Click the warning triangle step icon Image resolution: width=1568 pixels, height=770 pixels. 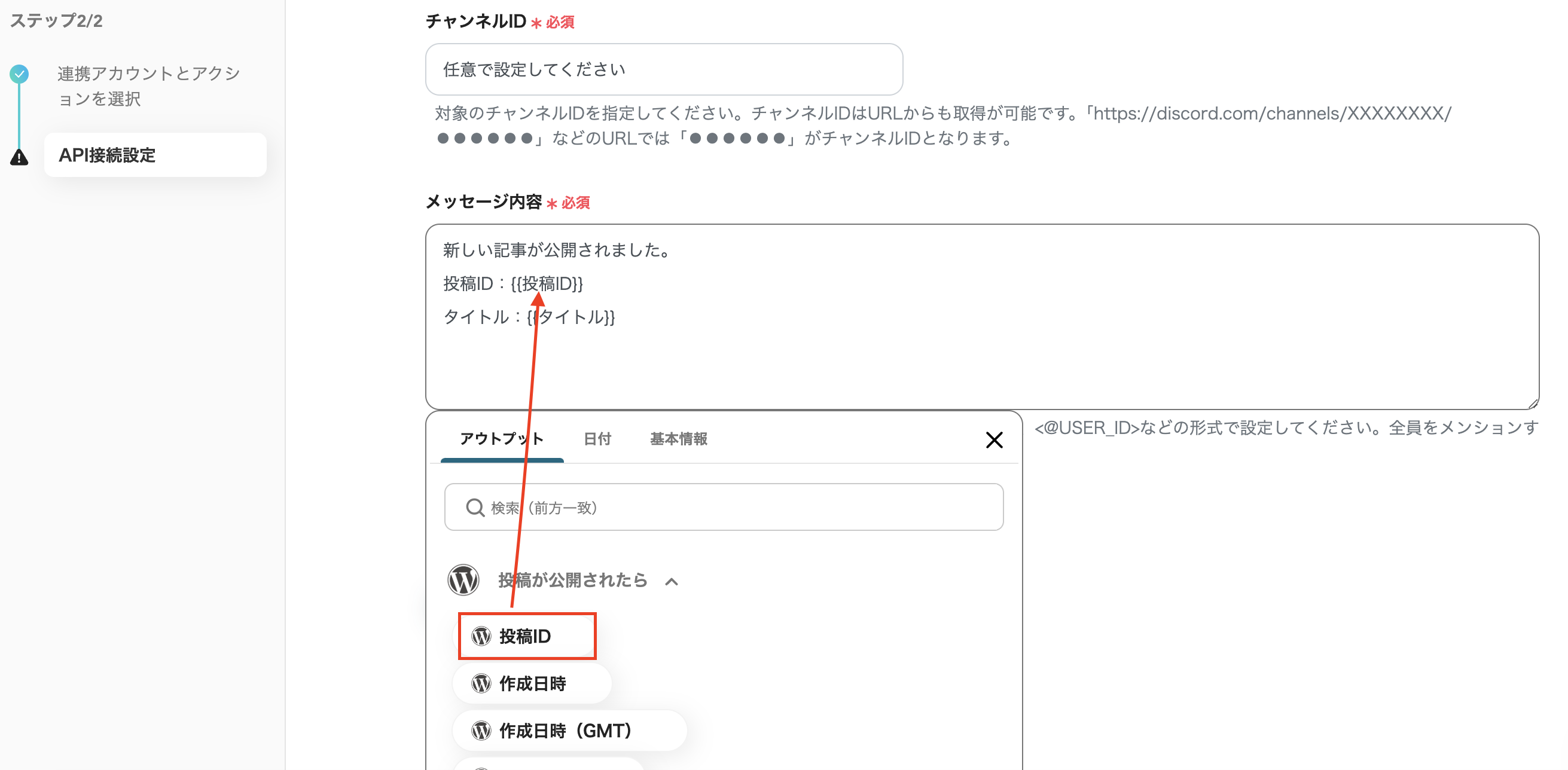19,157
